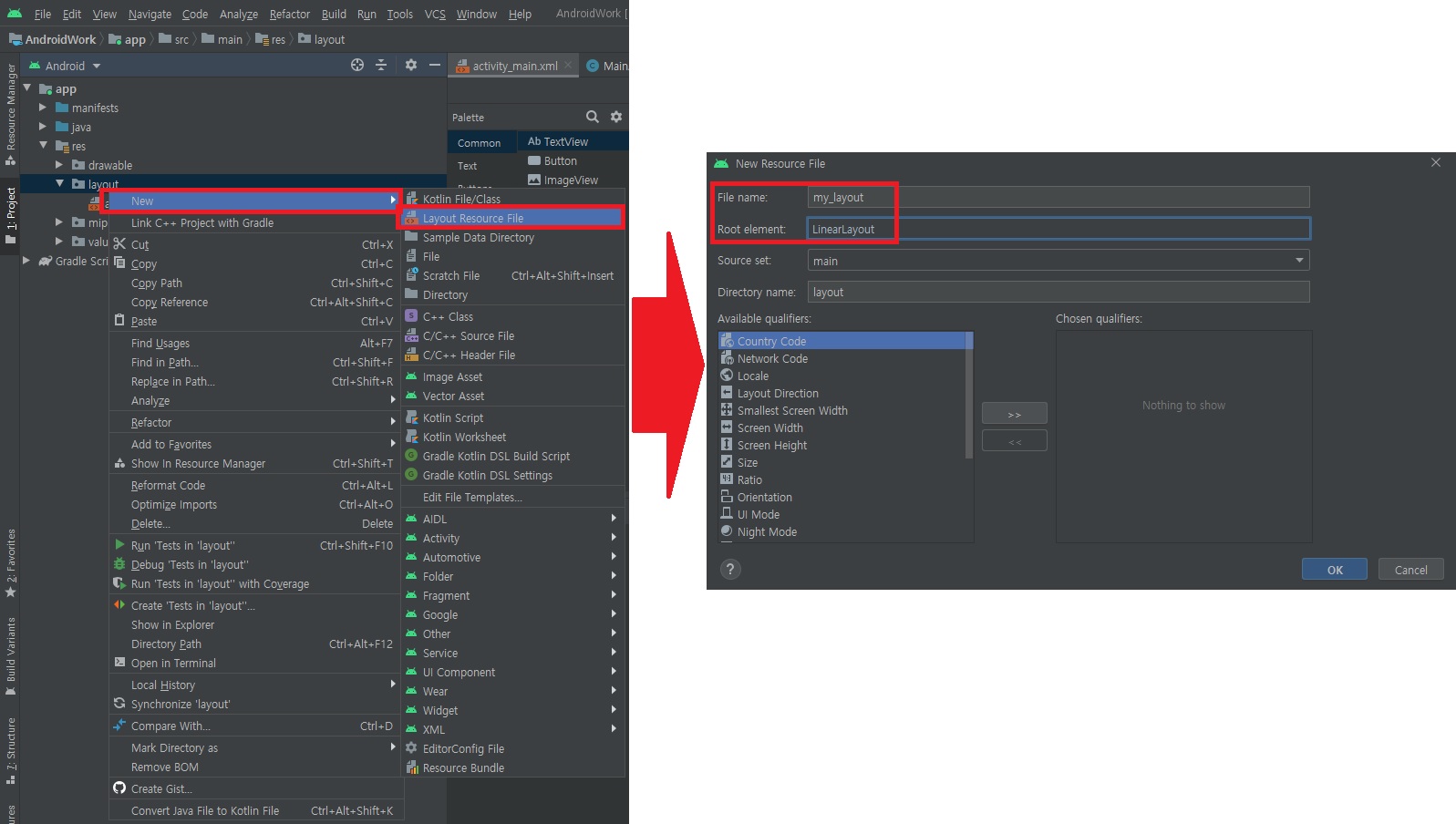The height and width of the screenshot is (824, 1456).
Task: Select New in the context menu
Action: point(254,201)
